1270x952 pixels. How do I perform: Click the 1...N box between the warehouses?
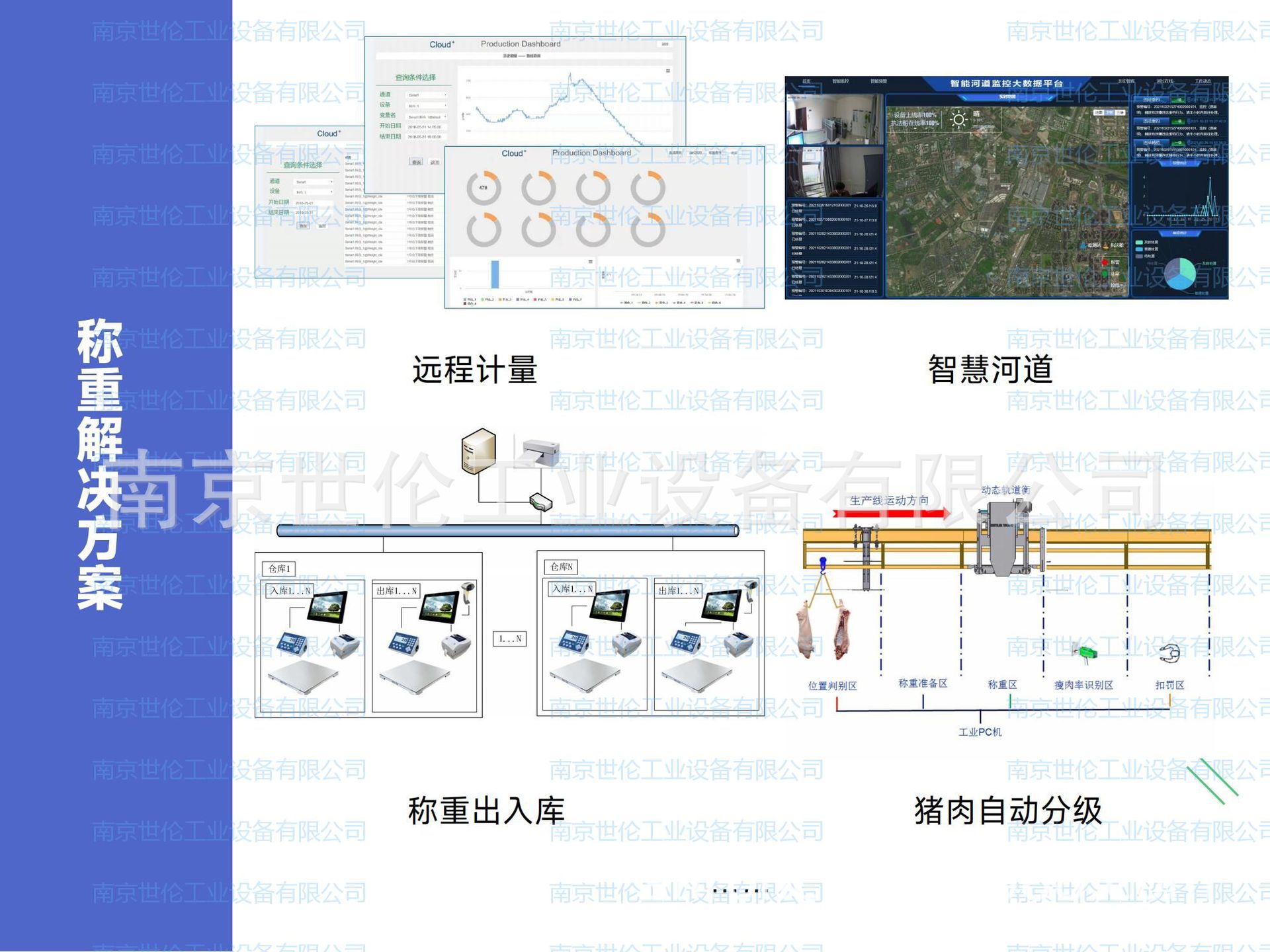click(x=509, y=639)
